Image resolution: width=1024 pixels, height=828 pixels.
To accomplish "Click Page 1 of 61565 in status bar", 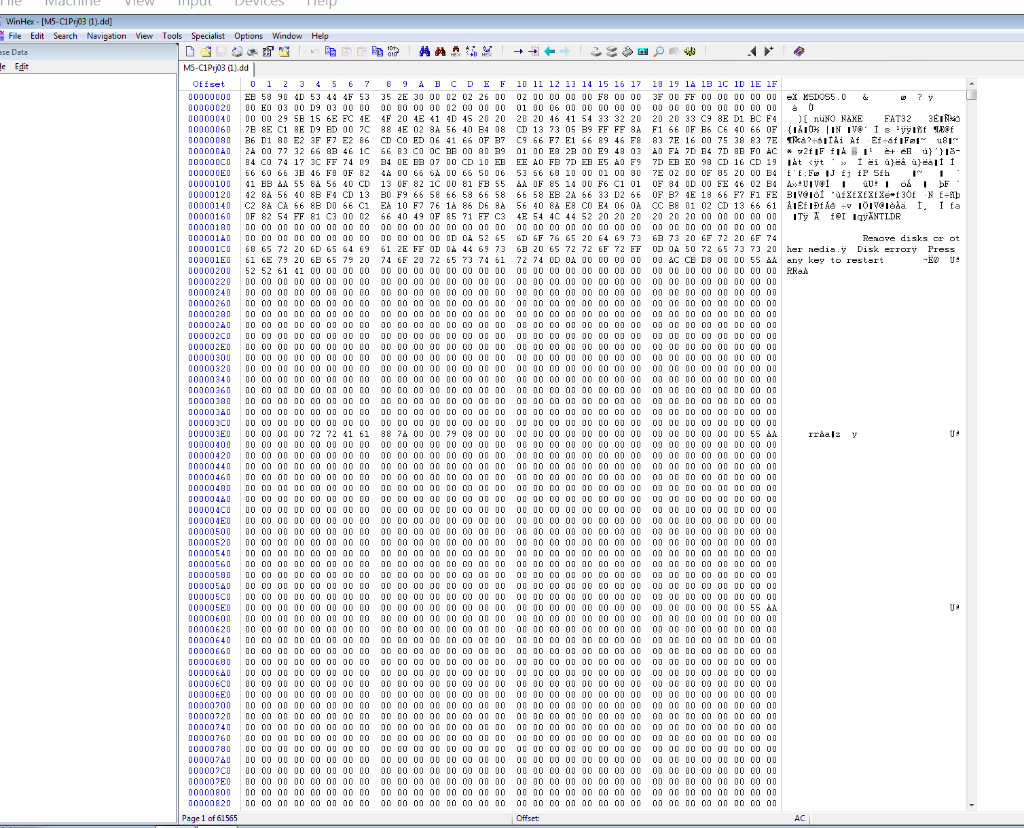I will 209,818.
